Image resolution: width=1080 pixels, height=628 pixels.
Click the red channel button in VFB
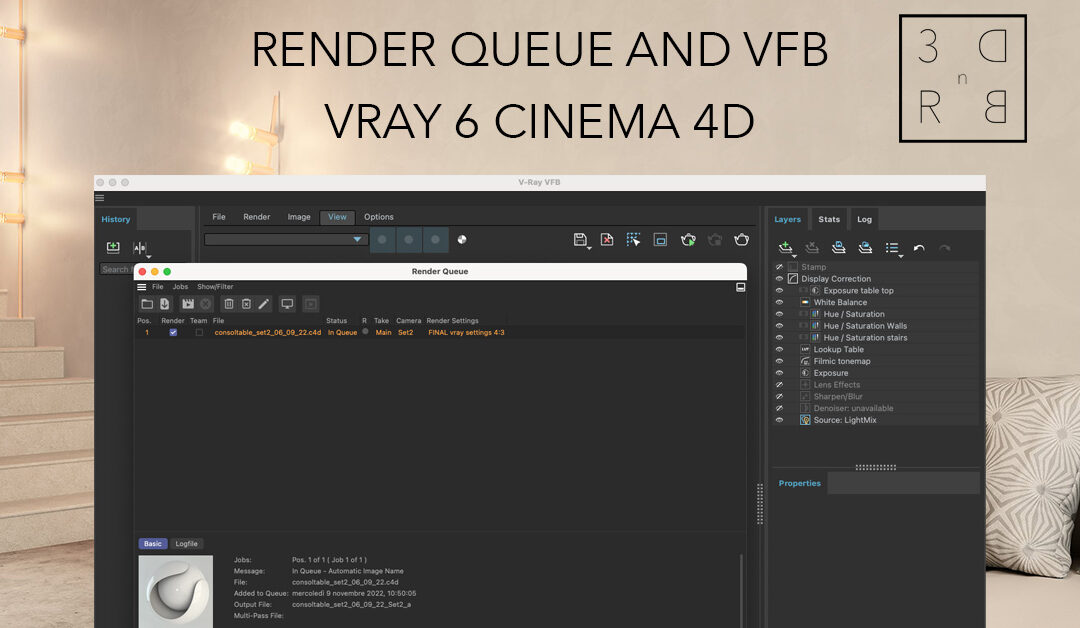tap(382, 240)
